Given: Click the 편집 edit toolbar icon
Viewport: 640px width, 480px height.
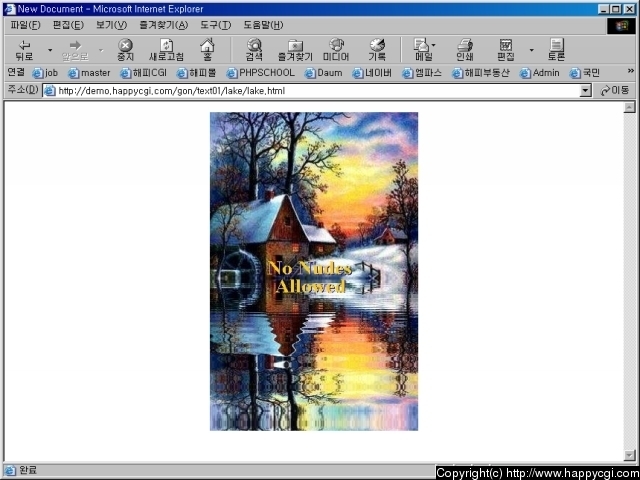Looking at the screenshot, I should tap(506, 50).
